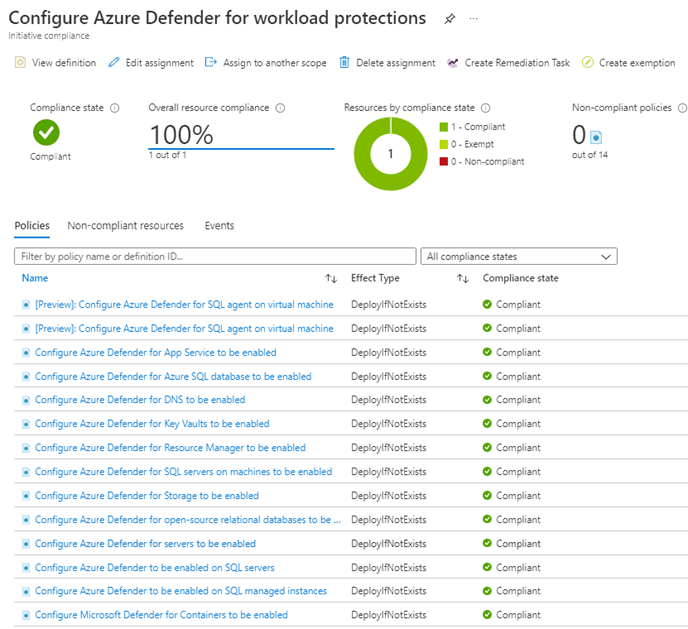The height and width of the screenshot is (629, 688).
Task: Click the View definition button
Action: pyautogui.click(x=55, y=63)
